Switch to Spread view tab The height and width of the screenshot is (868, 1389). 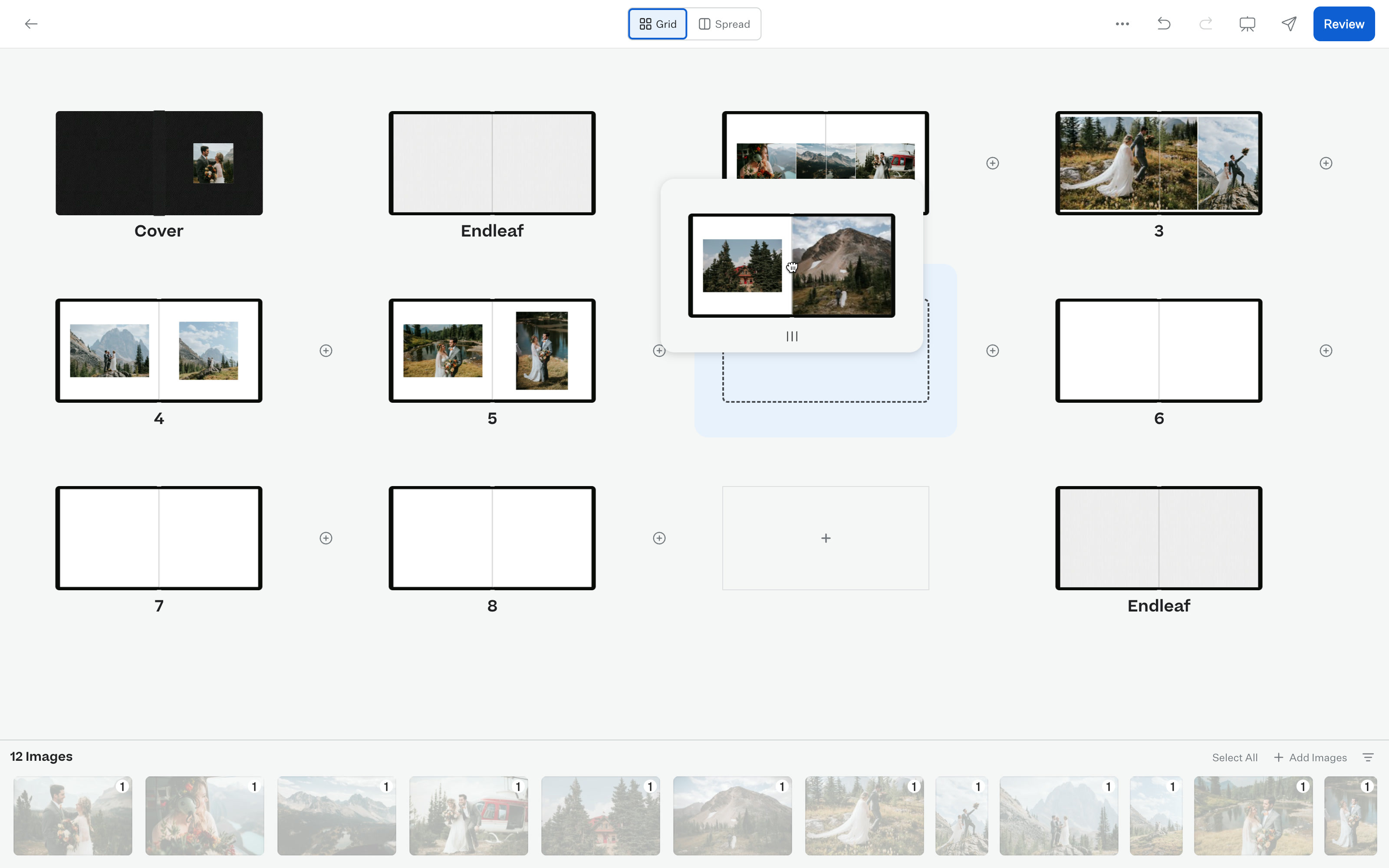click(724, 23)
